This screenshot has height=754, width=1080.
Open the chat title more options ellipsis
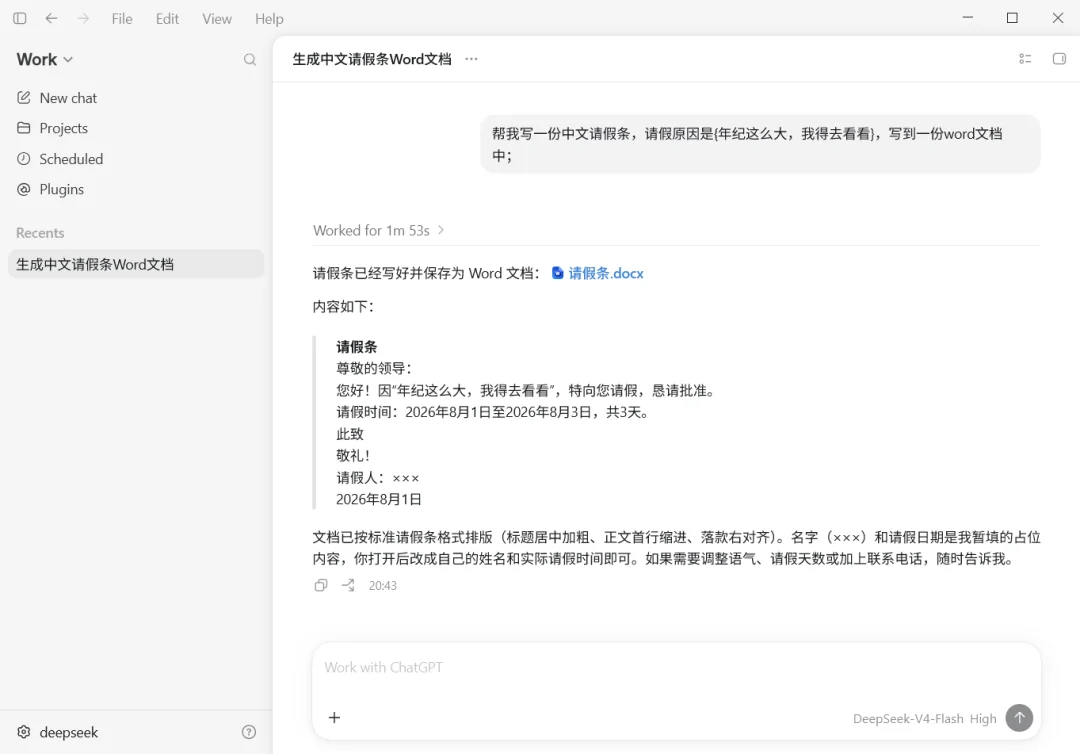471,59
